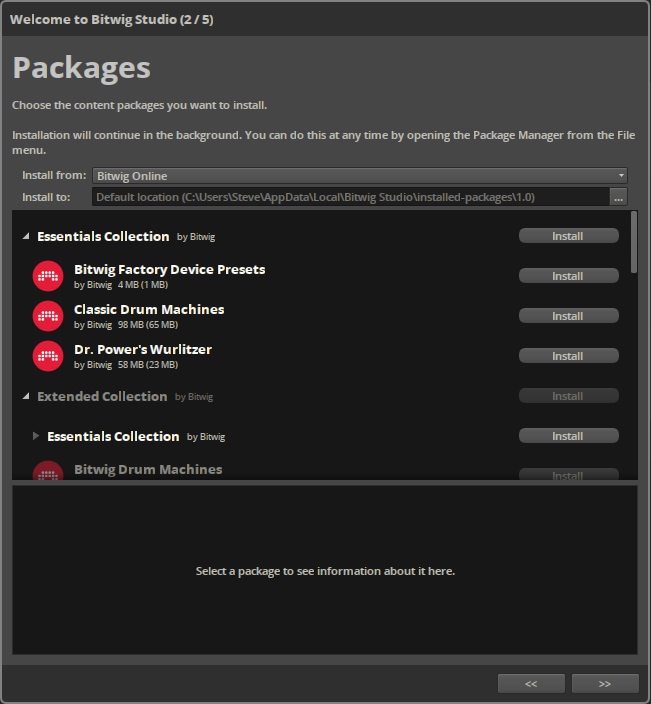Viewport: 651px width, 704px height.
Task: Expand the nested Essentials Collection under Extended
Action: coord(36,436)
